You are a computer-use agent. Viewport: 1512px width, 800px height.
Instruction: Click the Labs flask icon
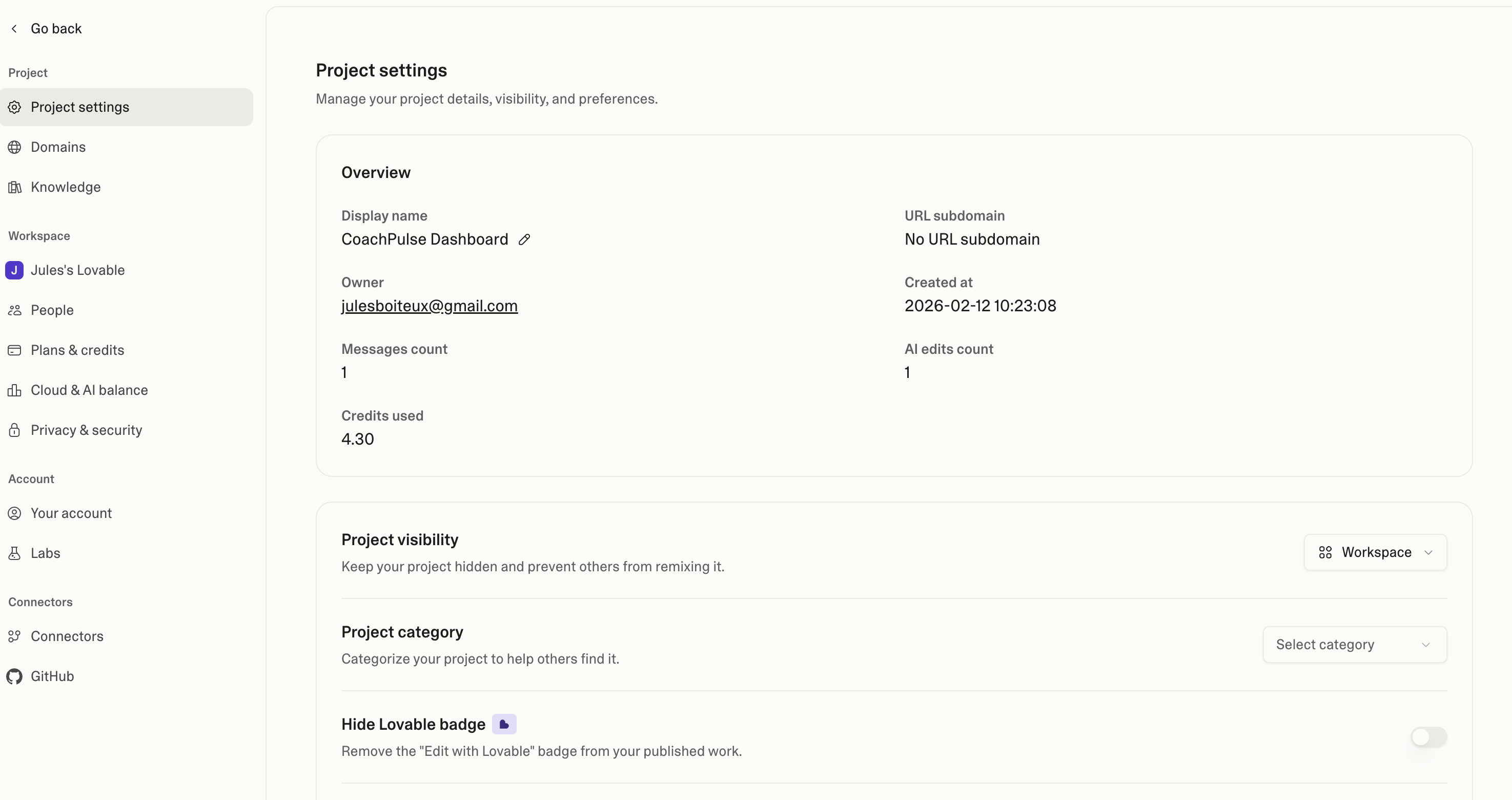pos(15,553)
